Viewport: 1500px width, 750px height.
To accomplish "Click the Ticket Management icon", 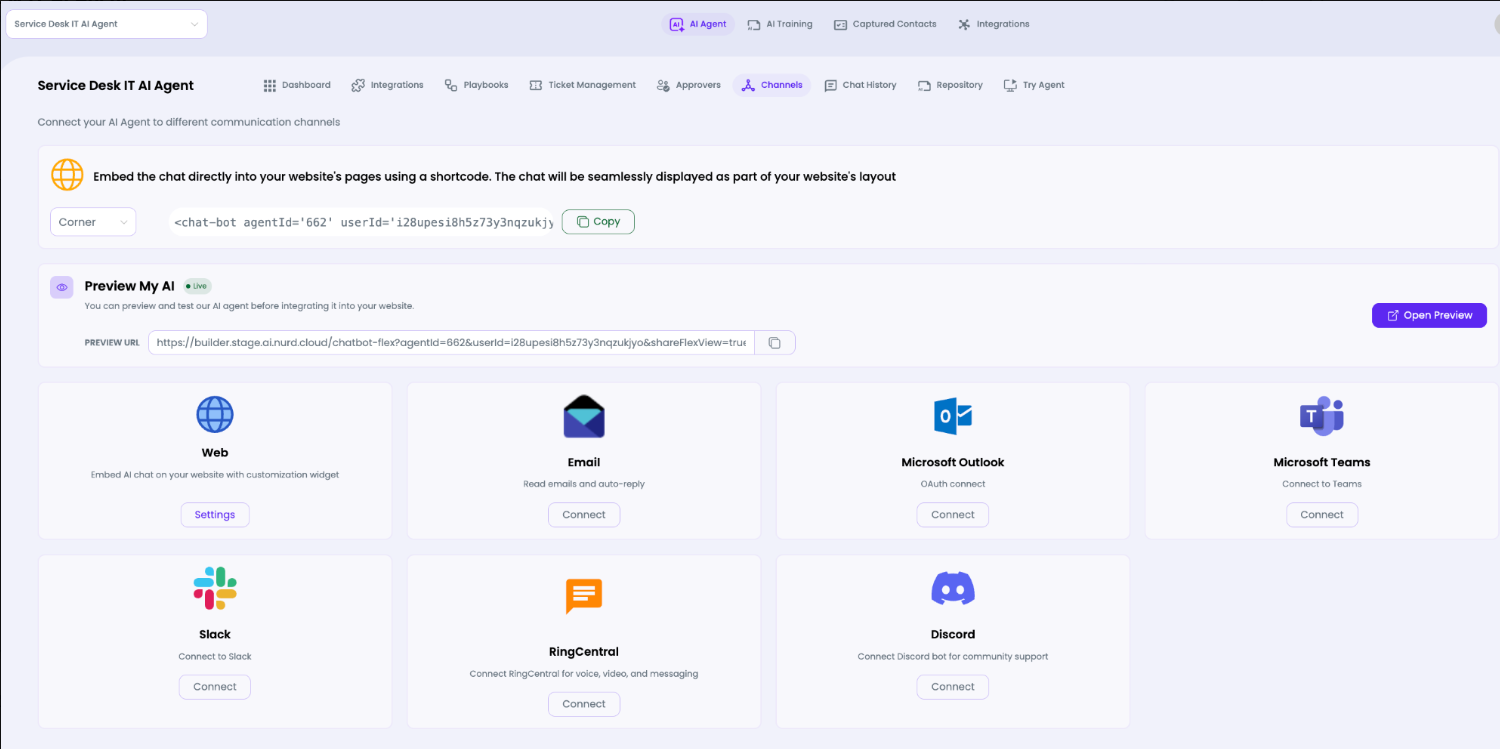I will [536, 85].
